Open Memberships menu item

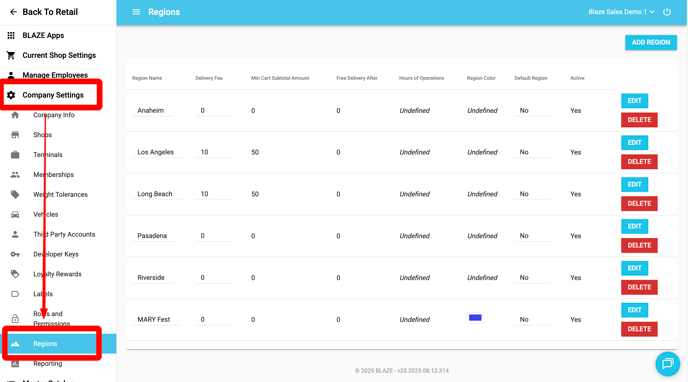click(54, 175)
